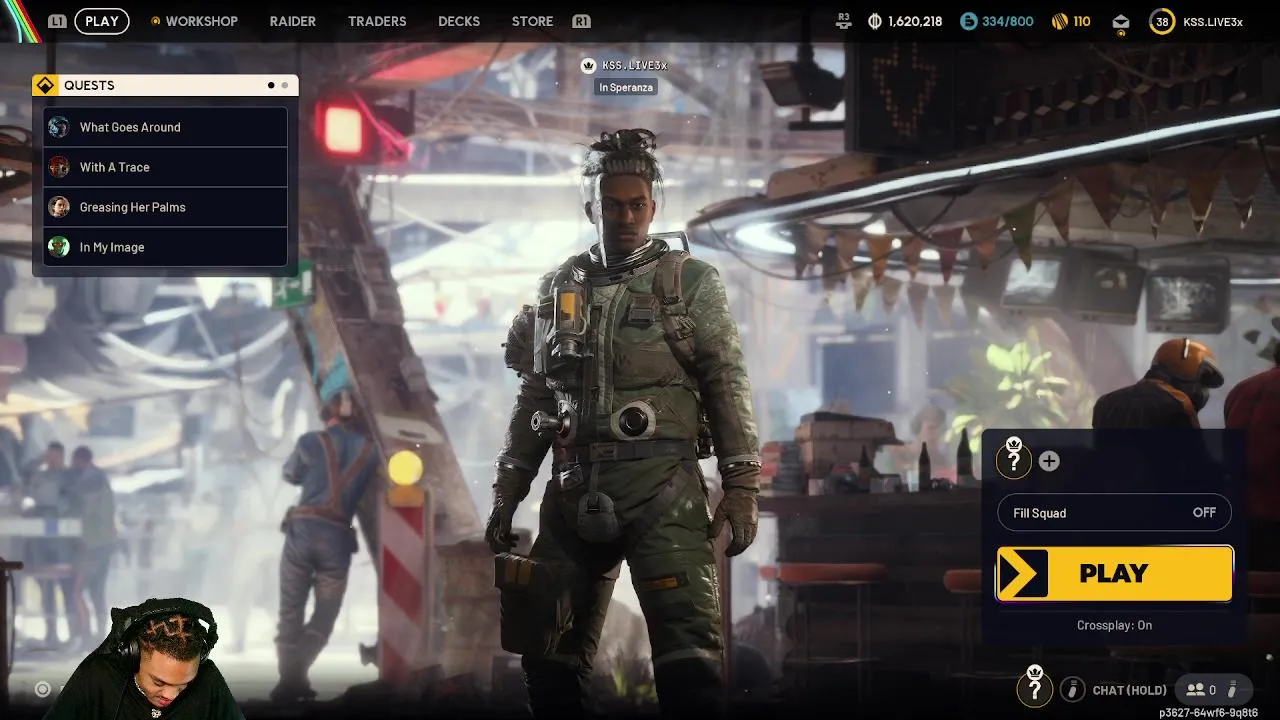
Task: Select the first quest page dot
Action: tap(271, 86)
